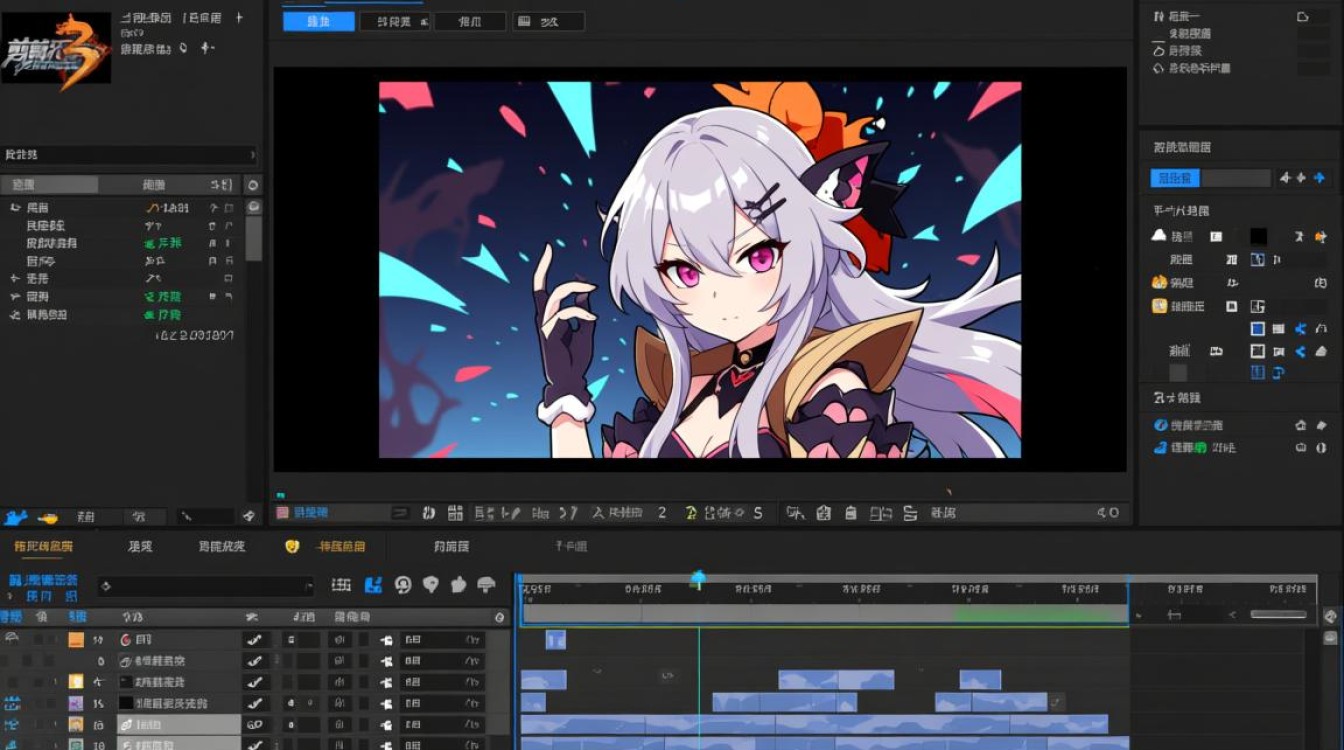
Task: Select the helmet-shaped icon ending the timeline toolbar
Action: pos(487,585)
